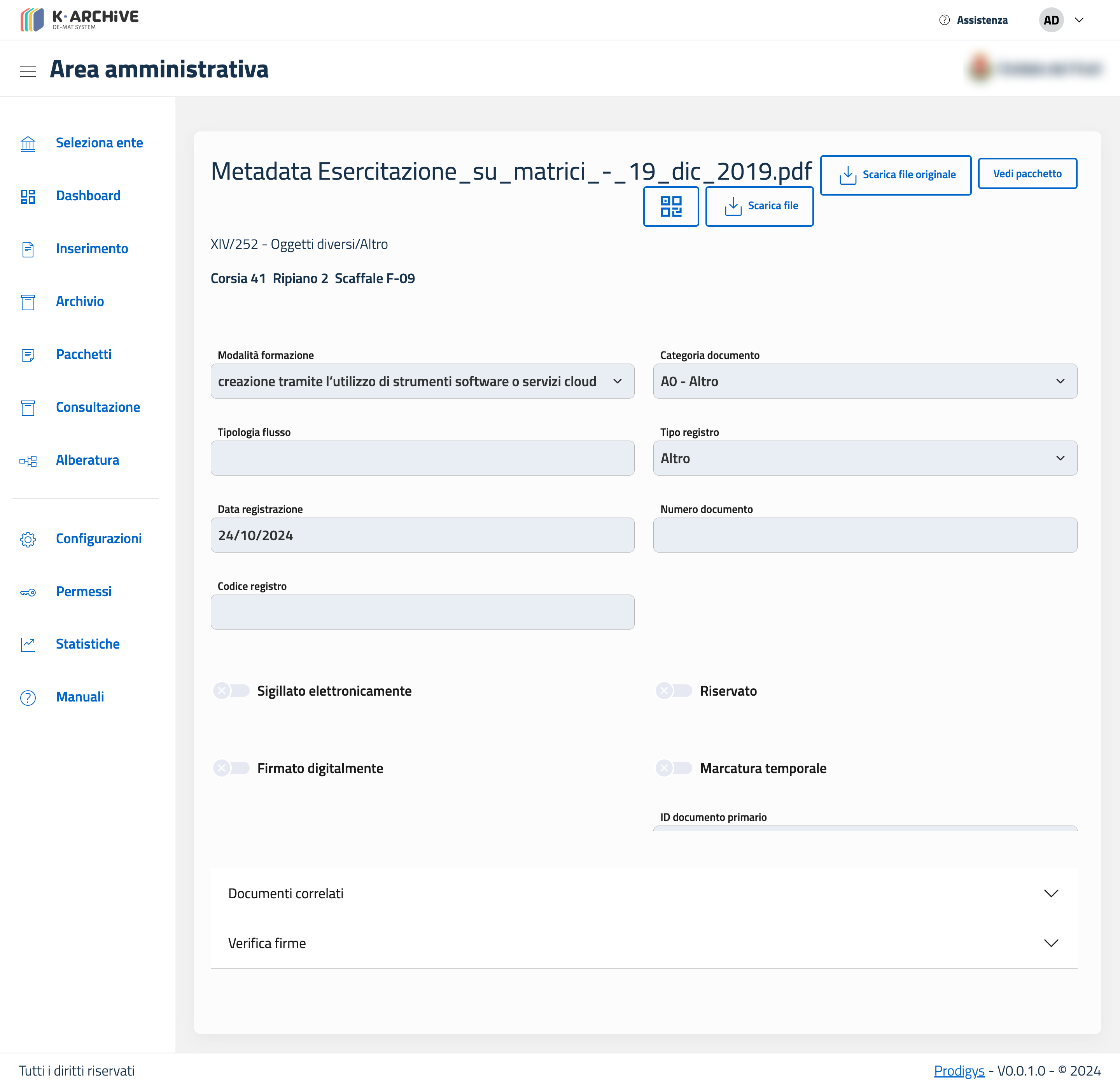1120x1088 pixels.
Task: Click the Statistiche chart icon
Action: (28, 645)
